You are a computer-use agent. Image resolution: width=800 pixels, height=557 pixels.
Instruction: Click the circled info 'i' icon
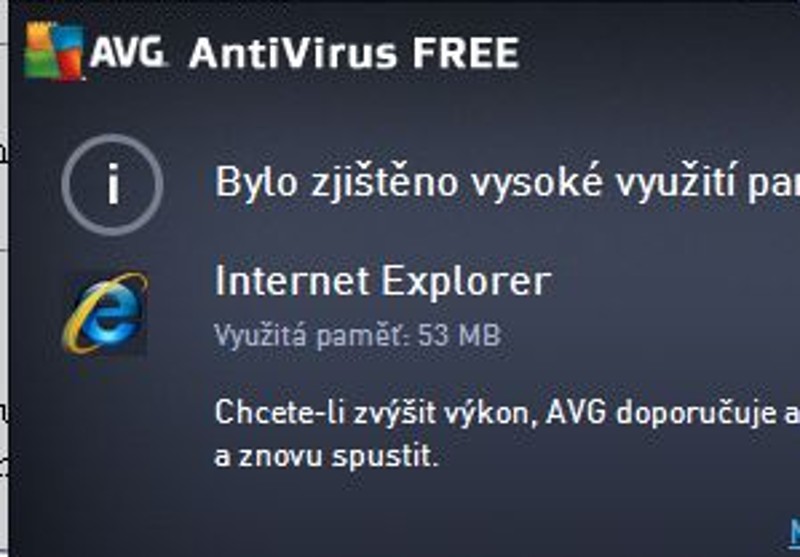(x=112, y=185)
